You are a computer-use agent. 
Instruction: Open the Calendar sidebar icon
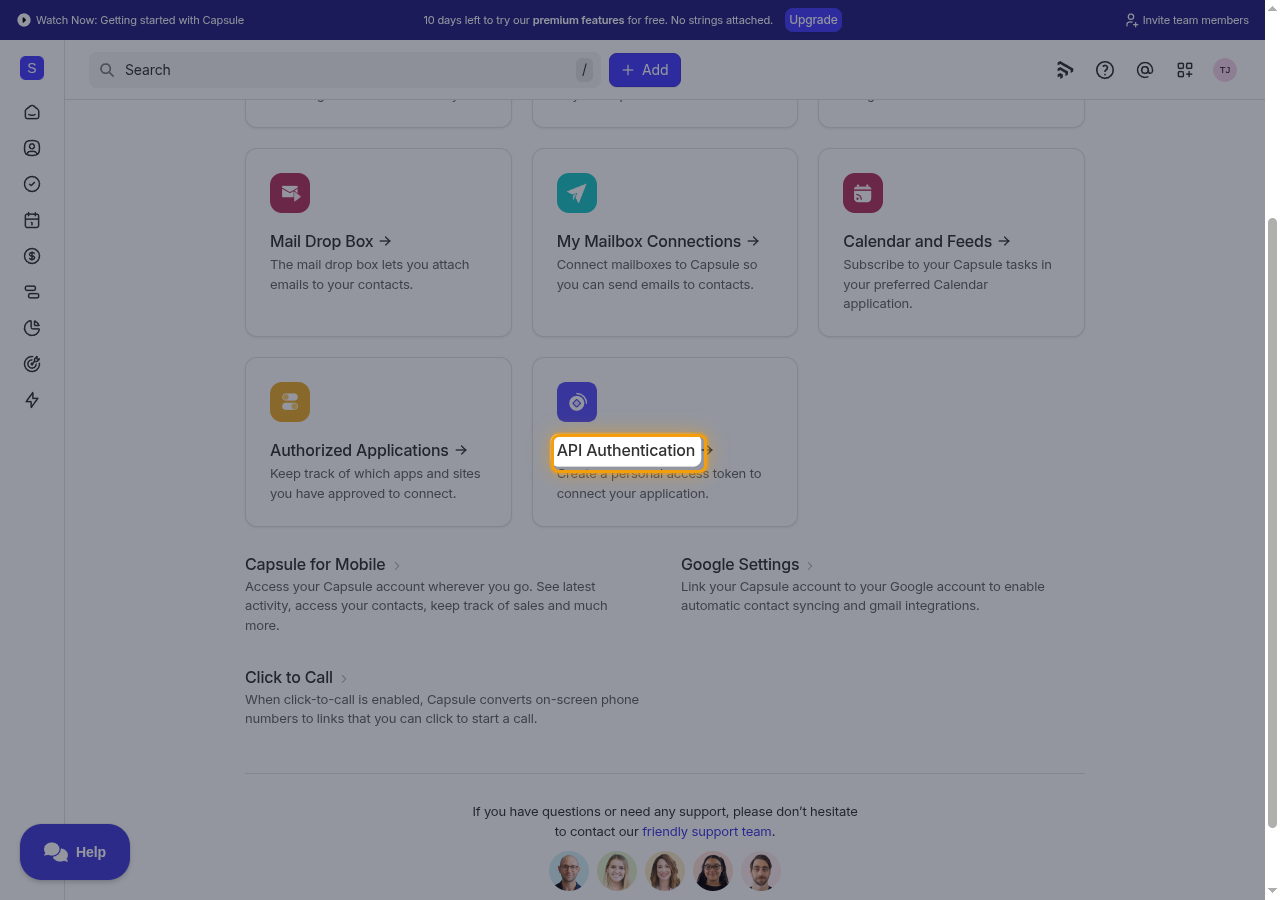tap(32, 220)
